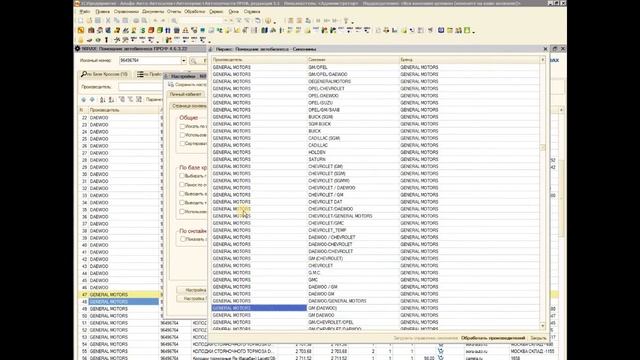Select the DAEWOO GM synonym row
Image resolution: width=640 pixels, height=360 pixels.
coord(375,294)
